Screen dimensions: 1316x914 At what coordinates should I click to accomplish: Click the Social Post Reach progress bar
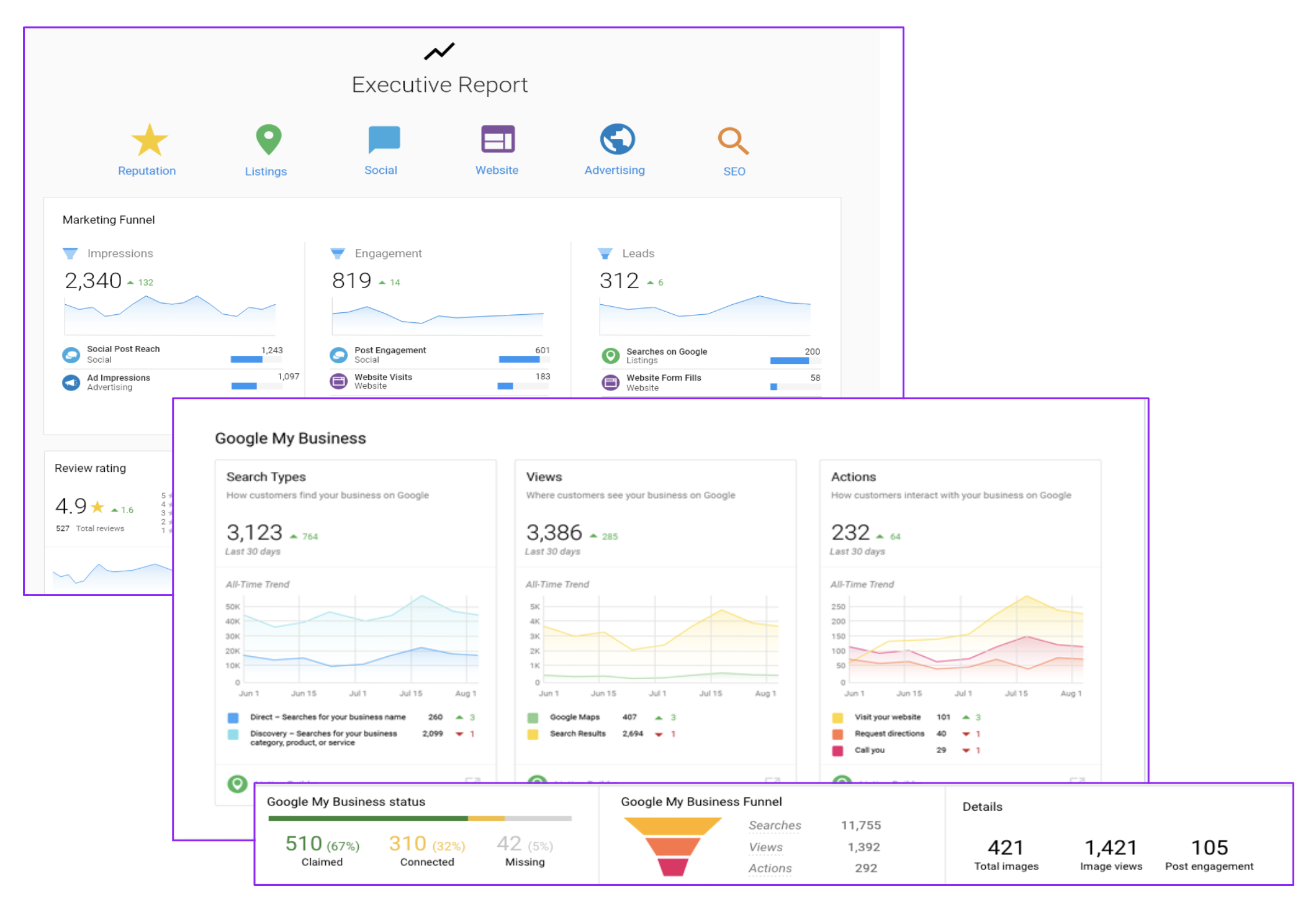[x=256, y=359]
